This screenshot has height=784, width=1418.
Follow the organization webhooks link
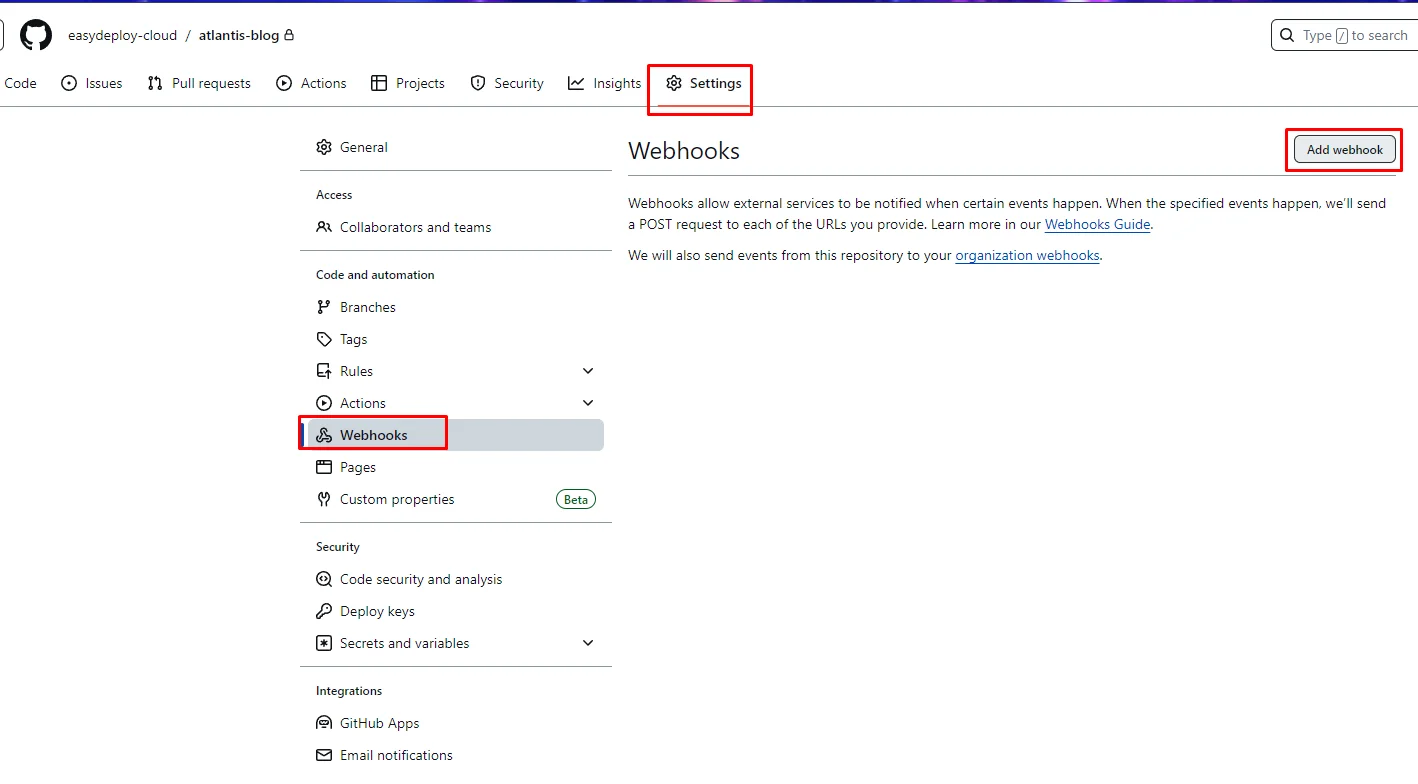coord(1028,255)
